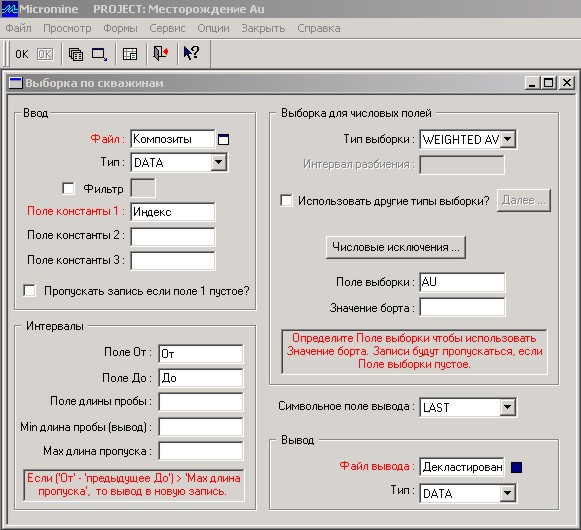Viewport: 581px width, 530px height.
Task: Click the Поле выборки field with AU
Action: tap(462, 282)
